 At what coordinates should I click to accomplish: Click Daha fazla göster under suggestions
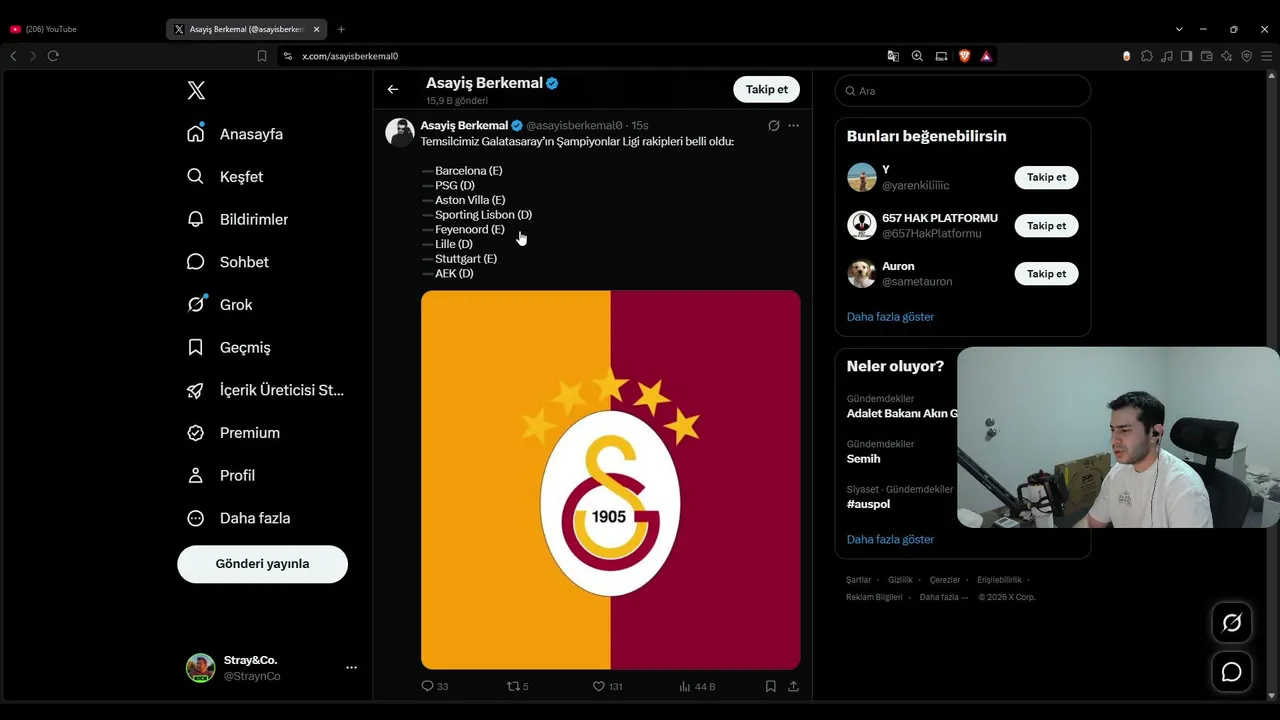pyautogui.click(x=890, y=317)
